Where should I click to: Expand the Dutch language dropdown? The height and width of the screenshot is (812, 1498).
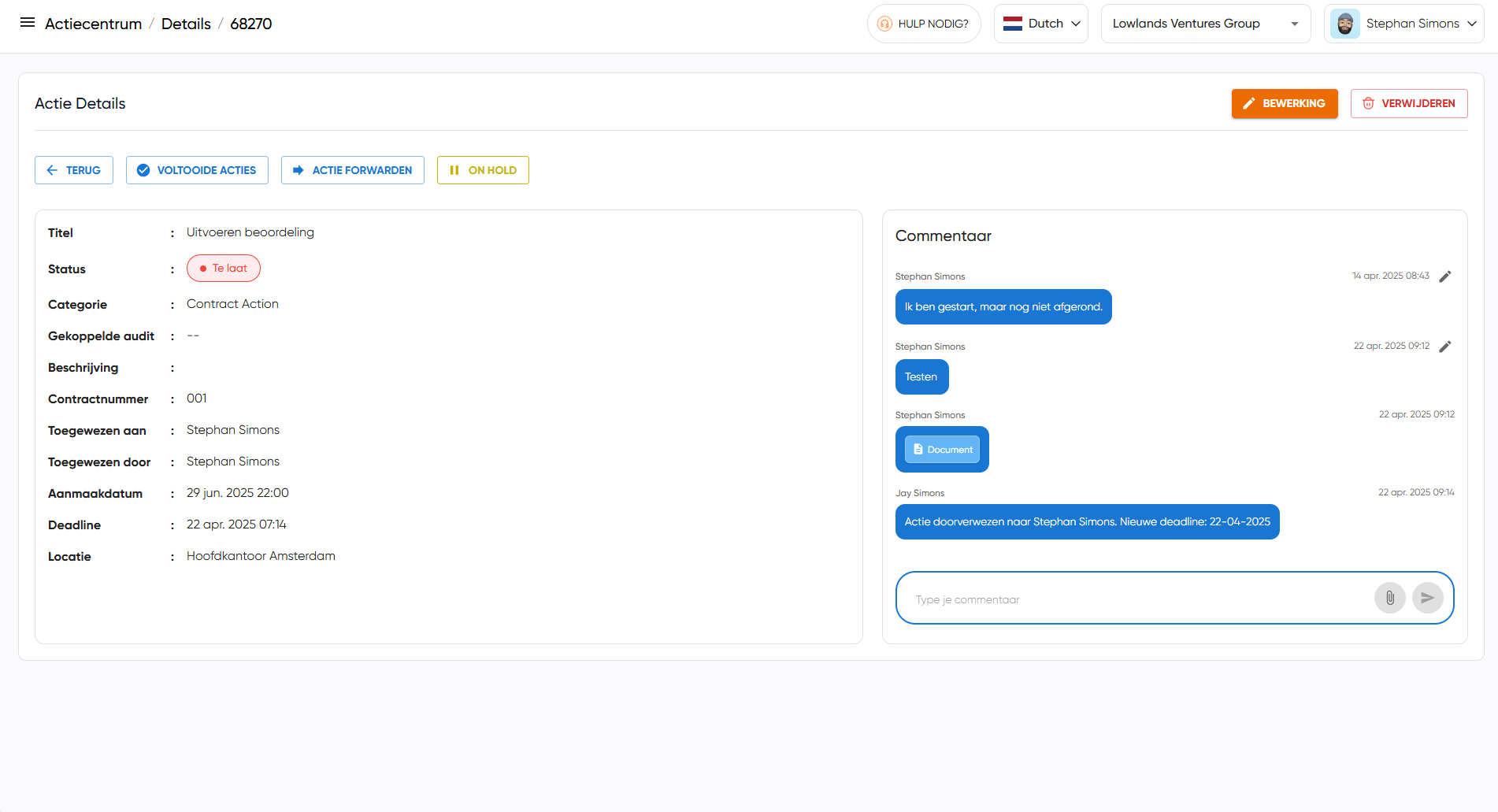click(x=1040, y=24)
